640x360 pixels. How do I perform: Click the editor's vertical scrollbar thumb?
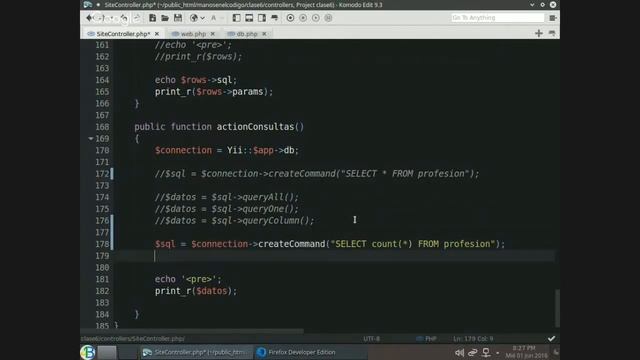pos(557,307)
